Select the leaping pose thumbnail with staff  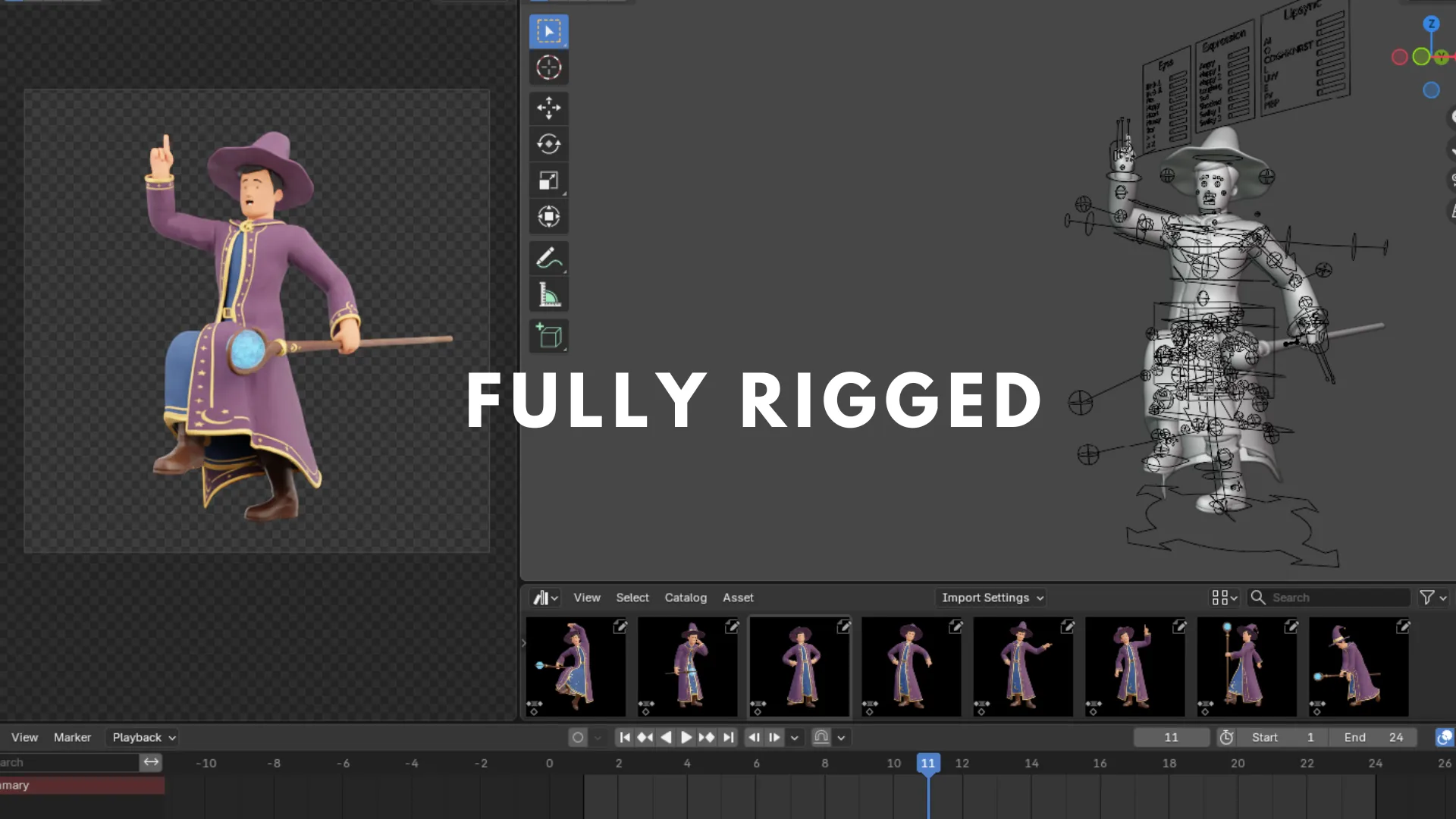pyautogui.click(x=576, y=667)
